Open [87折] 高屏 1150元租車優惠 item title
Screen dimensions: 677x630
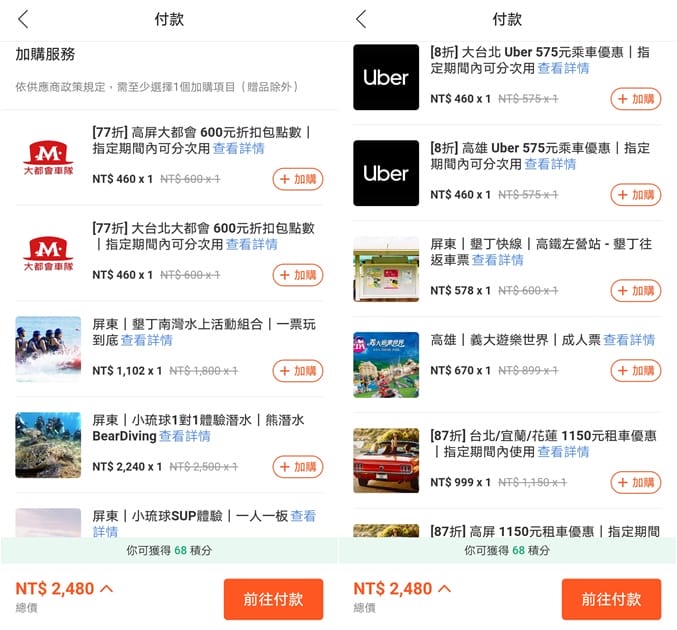tap(545, 531)
